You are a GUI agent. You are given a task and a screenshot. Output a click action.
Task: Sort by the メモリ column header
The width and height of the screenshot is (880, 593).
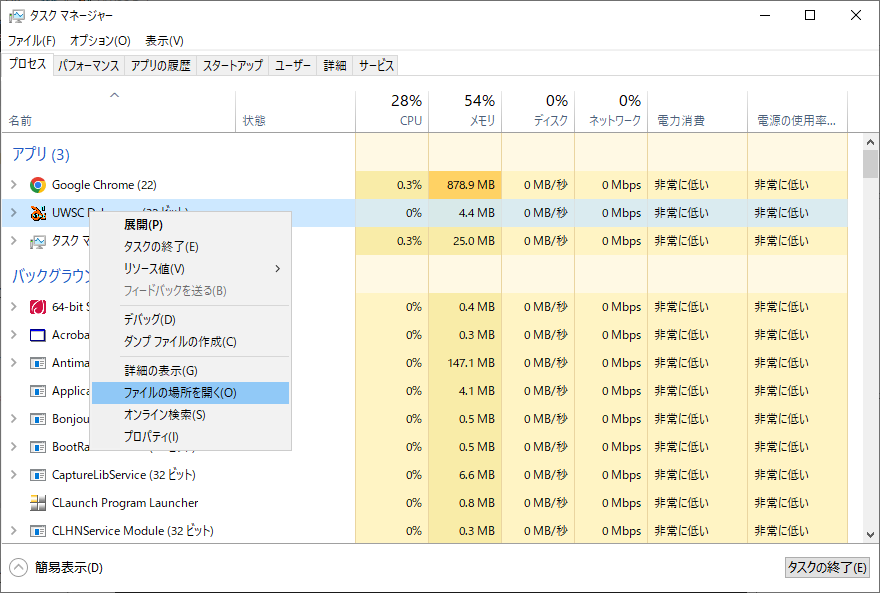pos(465,111)
